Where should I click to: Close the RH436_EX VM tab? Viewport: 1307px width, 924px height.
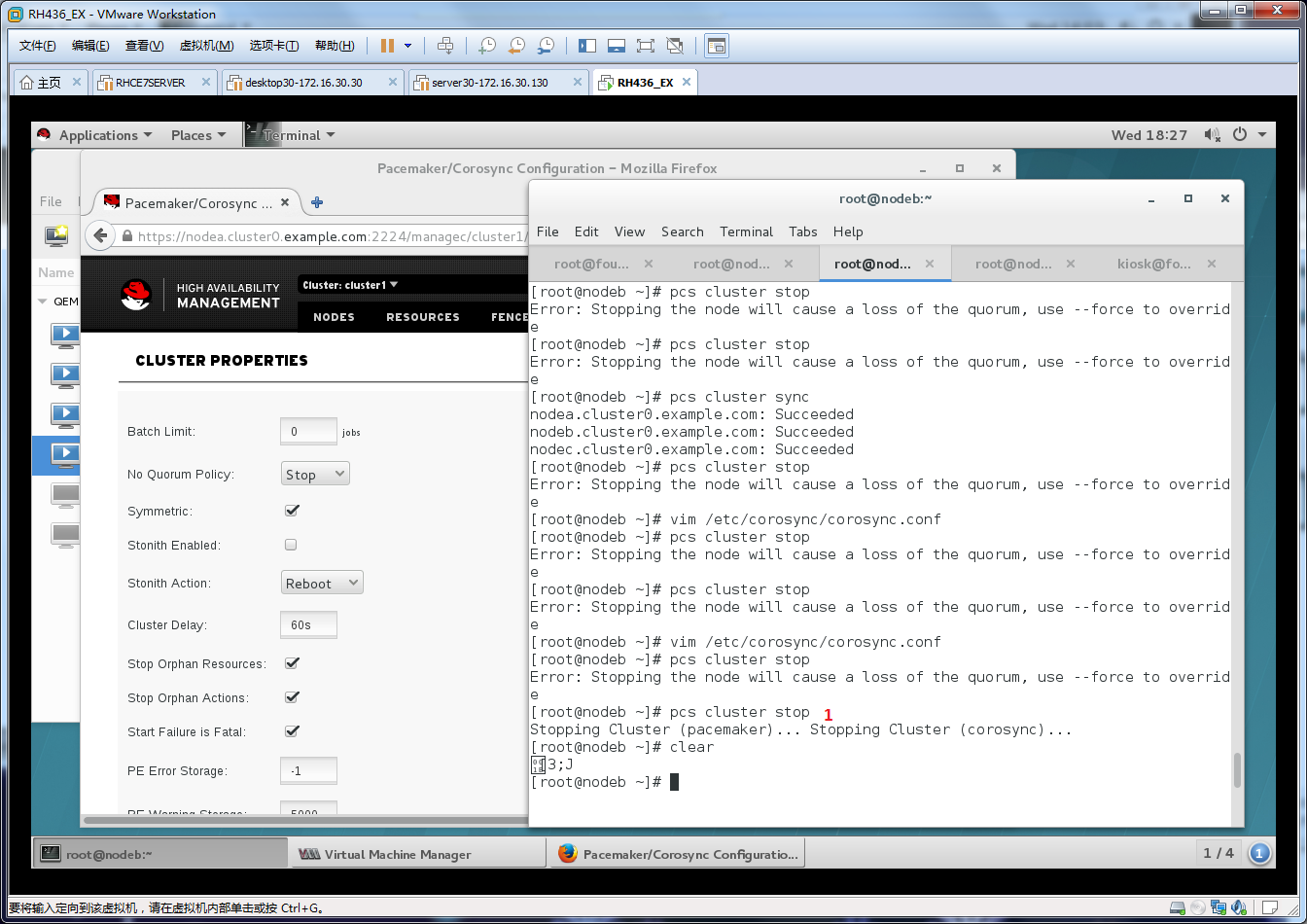click(686, 83)
